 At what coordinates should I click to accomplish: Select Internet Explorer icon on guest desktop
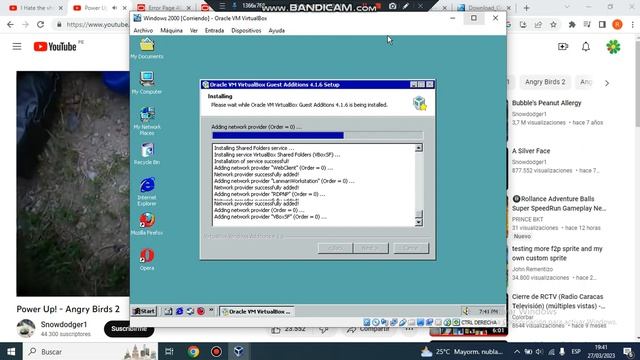pyautogui.click(x=147, y=191)
